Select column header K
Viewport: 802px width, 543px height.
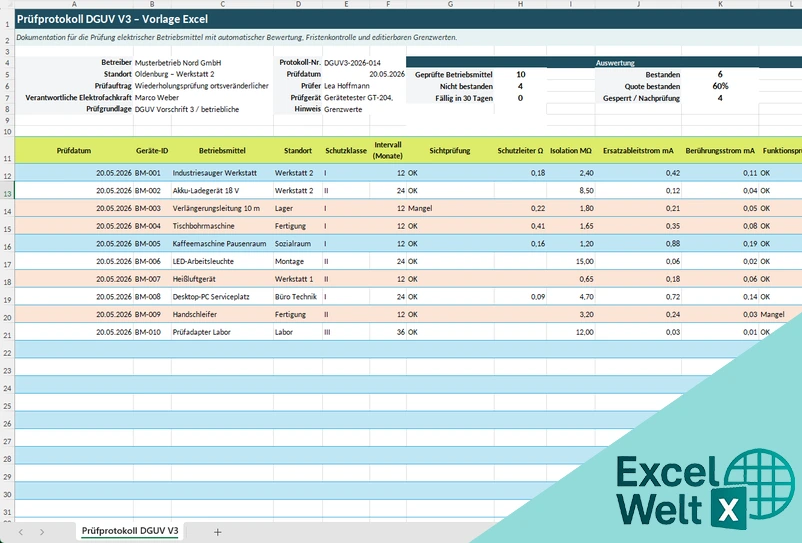(720, 4)
